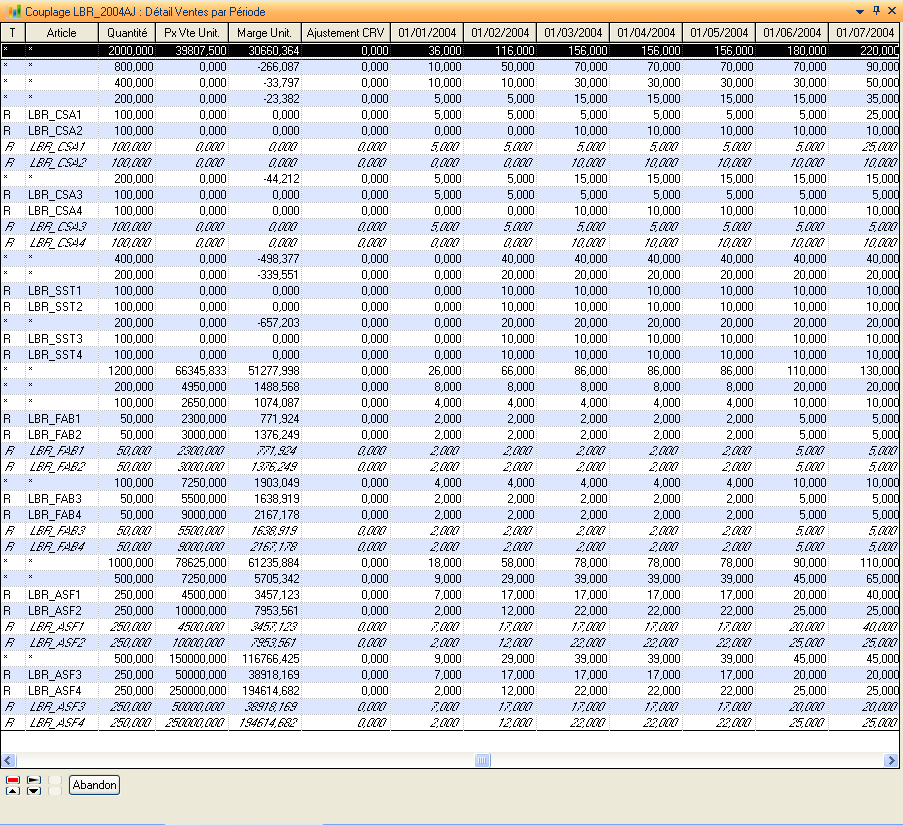Click the horizontal scrollbar thumb

click(x=482, y=761)
